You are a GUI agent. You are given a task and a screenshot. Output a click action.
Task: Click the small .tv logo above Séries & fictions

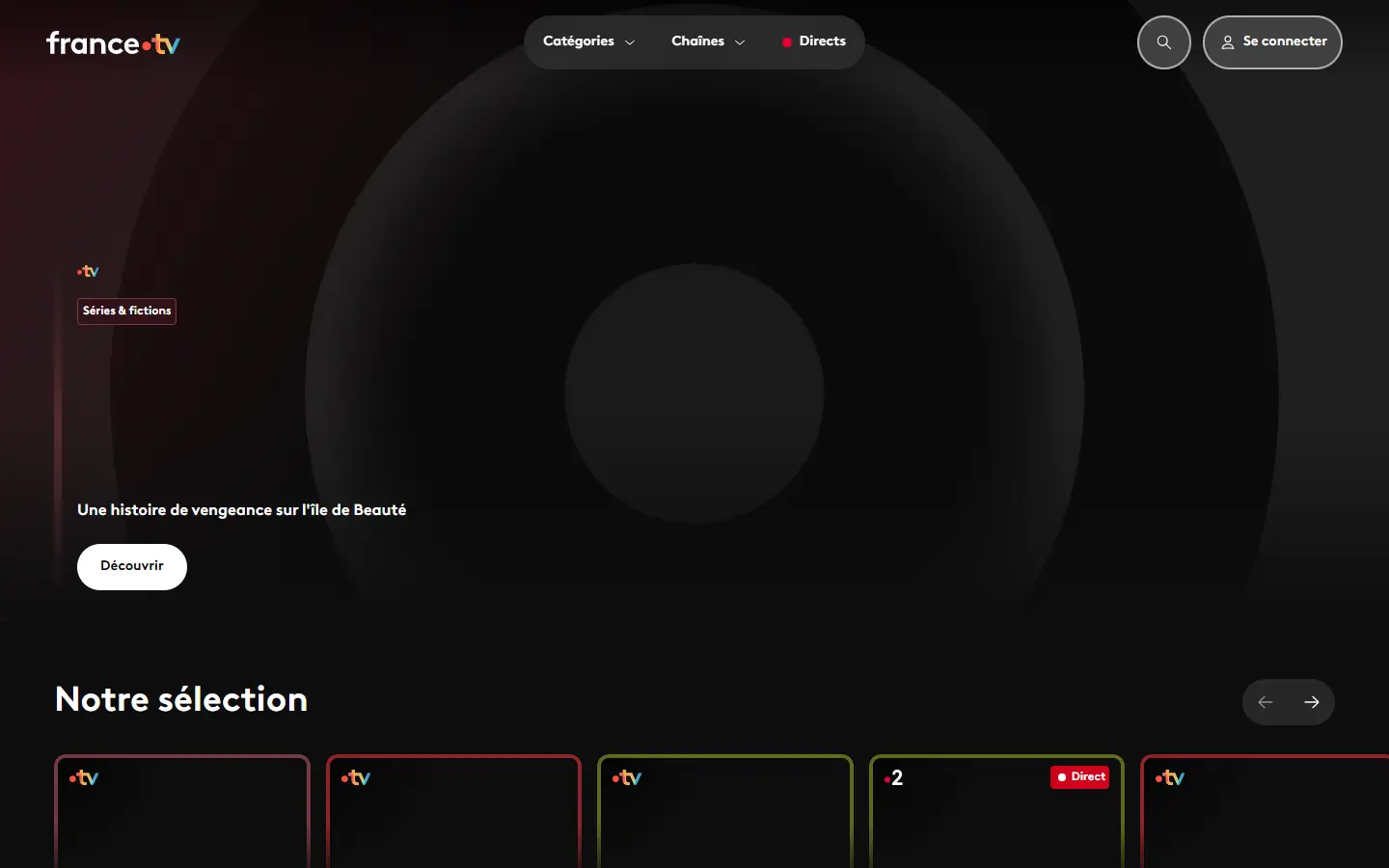pos(88,272)
